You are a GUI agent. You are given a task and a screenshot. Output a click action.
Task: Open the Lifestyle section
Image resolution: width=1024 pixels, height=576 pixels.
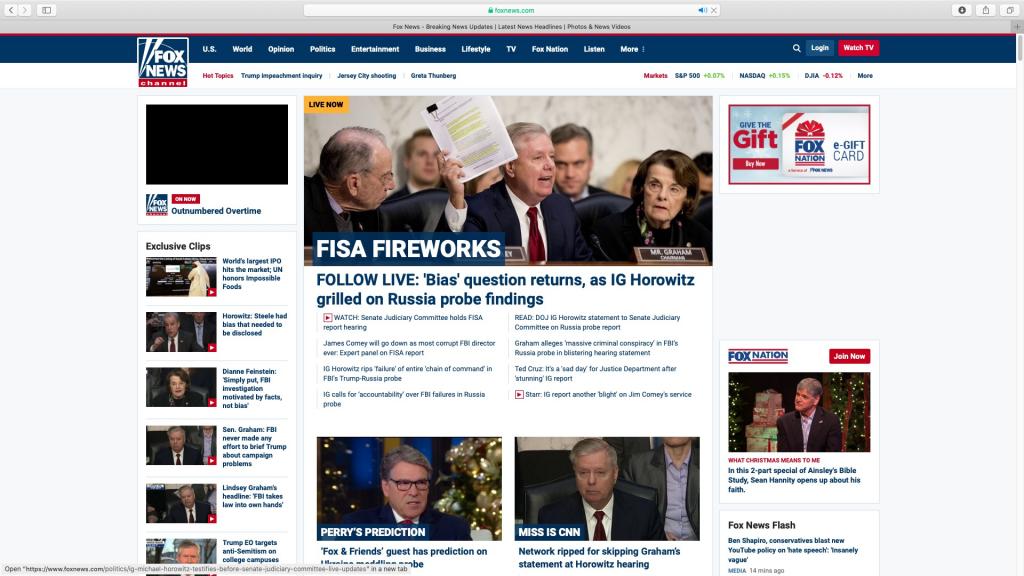(x=475, y=49)
